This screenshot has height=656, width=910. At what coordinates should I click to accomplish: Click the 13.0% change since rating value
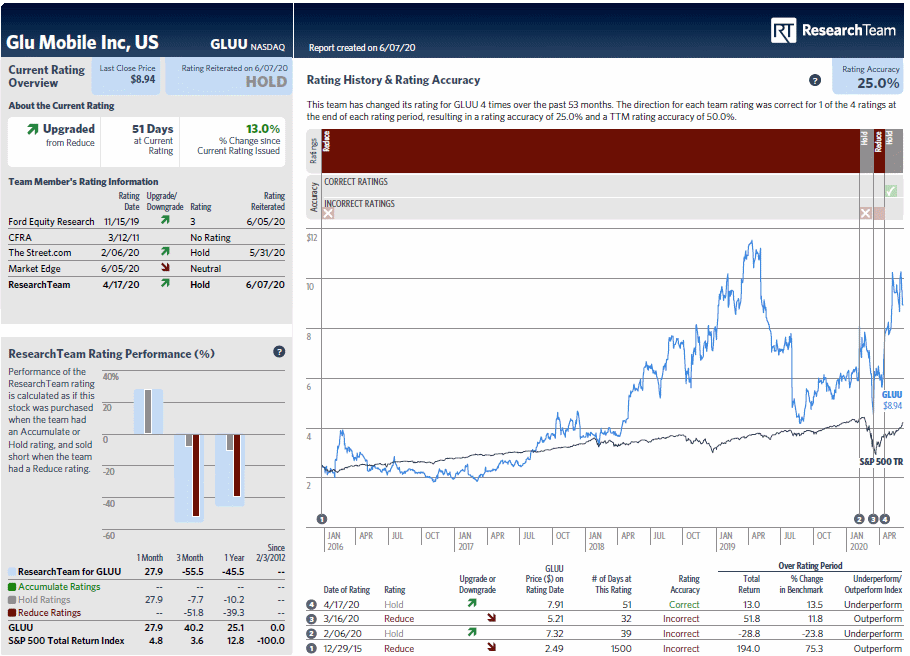pyautogui.click(x=263, y=129)
